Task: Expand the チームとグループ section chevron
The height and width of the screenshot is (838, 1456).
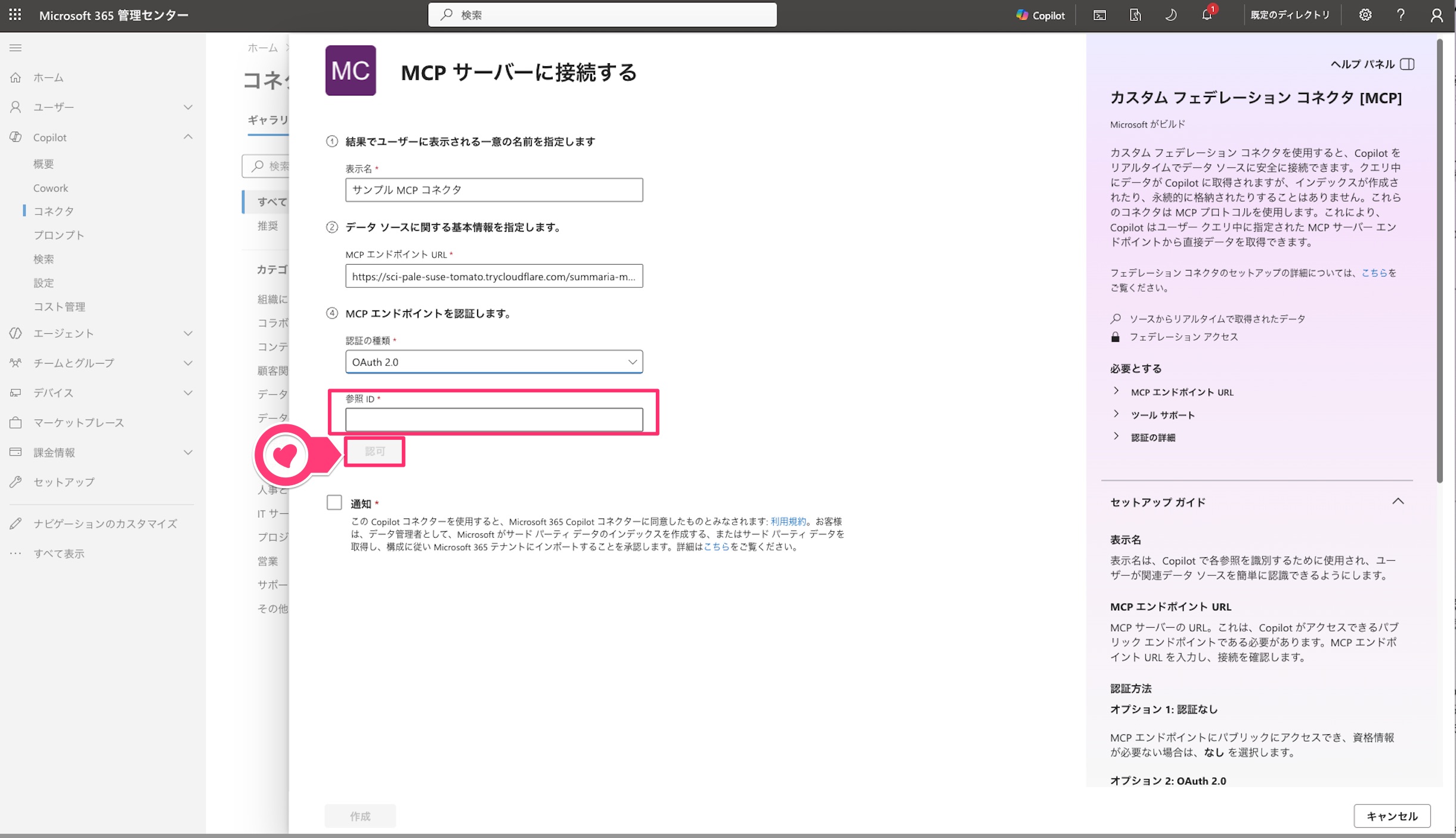Action: tap(188, 363)
